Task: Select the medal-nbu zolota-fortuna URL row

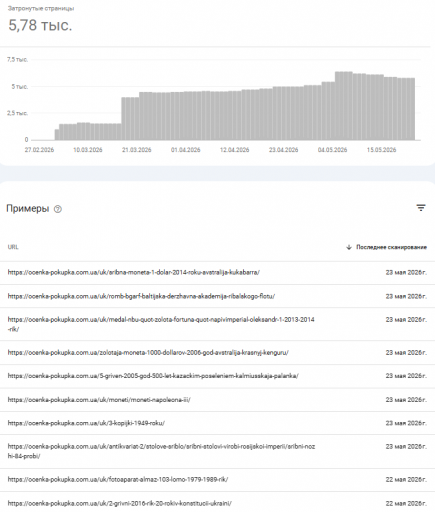Action: 217,324
